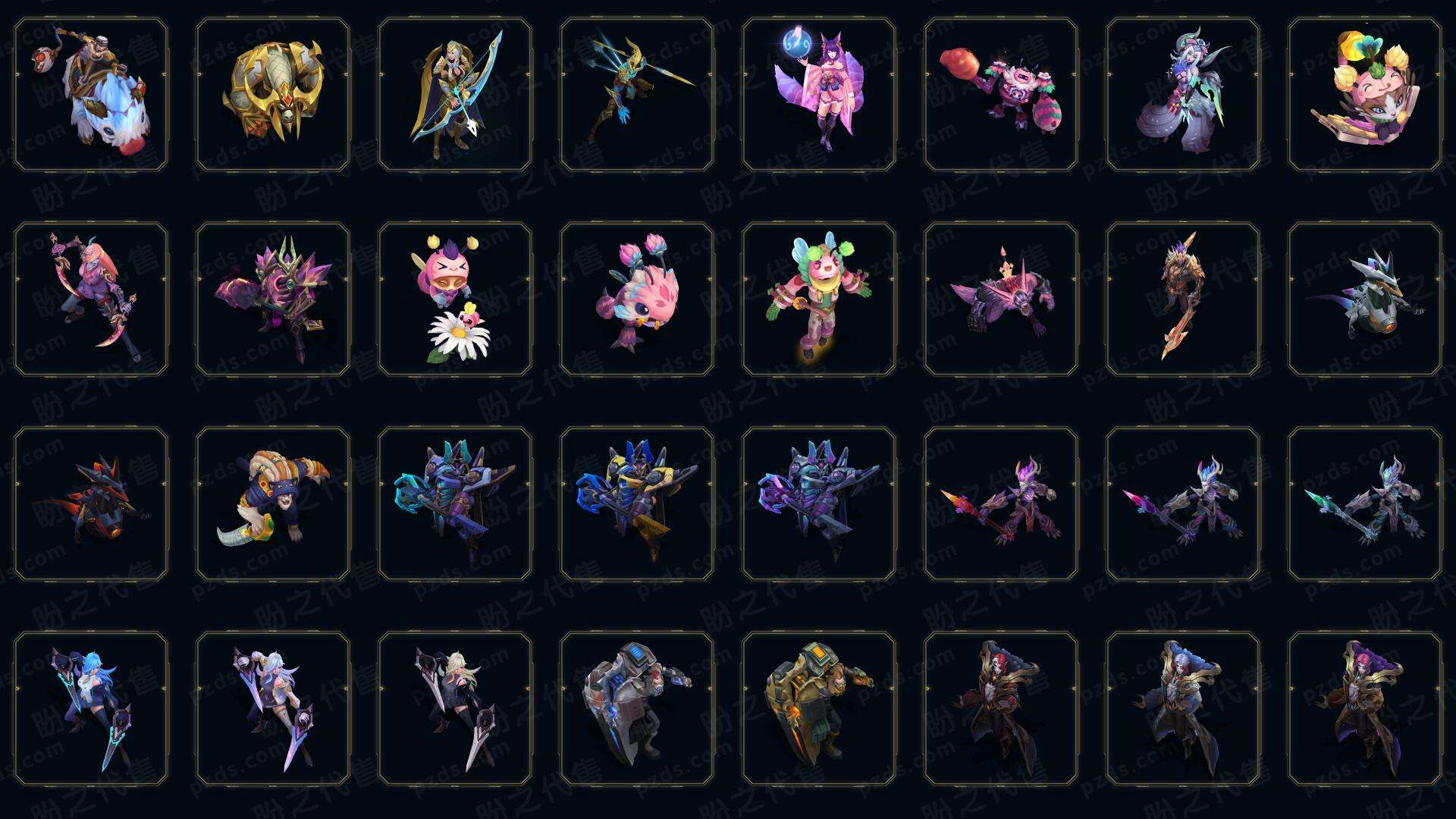Pick the purple crystal armored mage skin

point(273,300)
